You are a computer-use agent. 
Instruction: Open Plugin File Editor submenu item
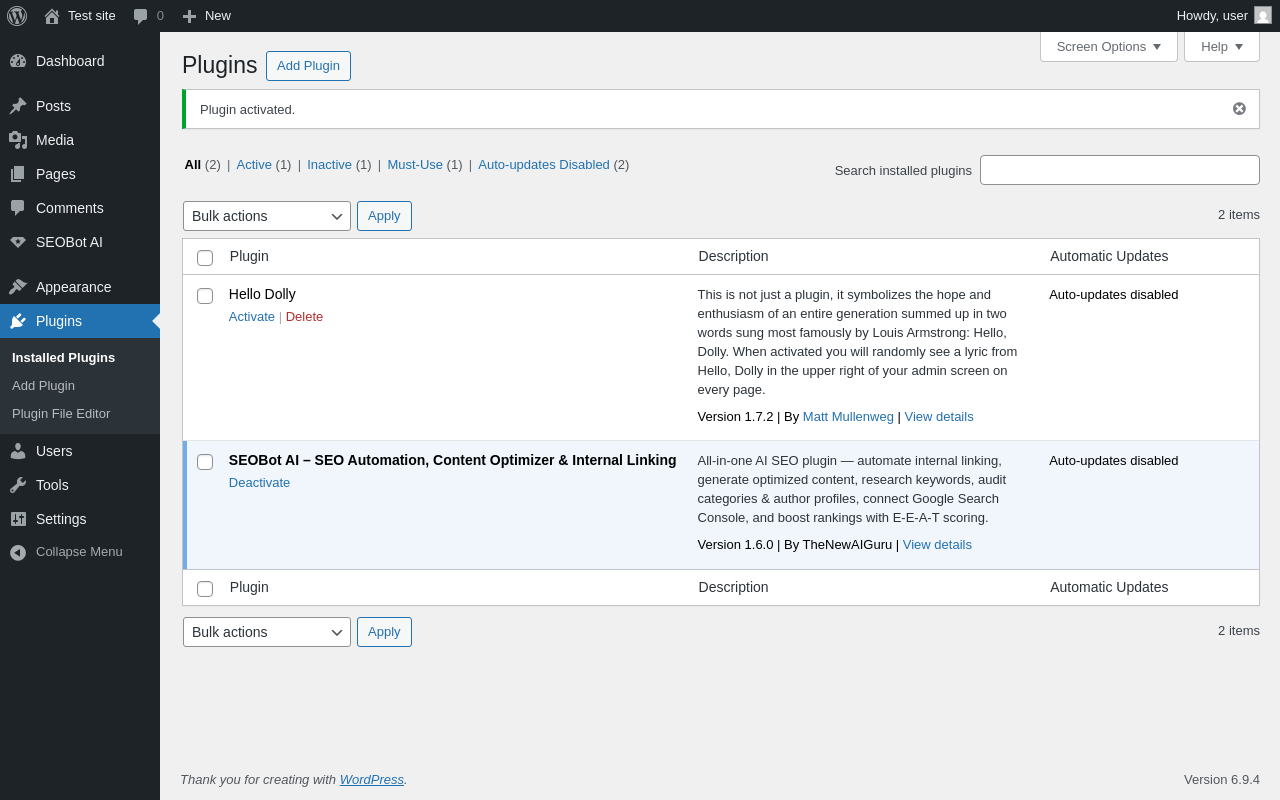point(61,414)
